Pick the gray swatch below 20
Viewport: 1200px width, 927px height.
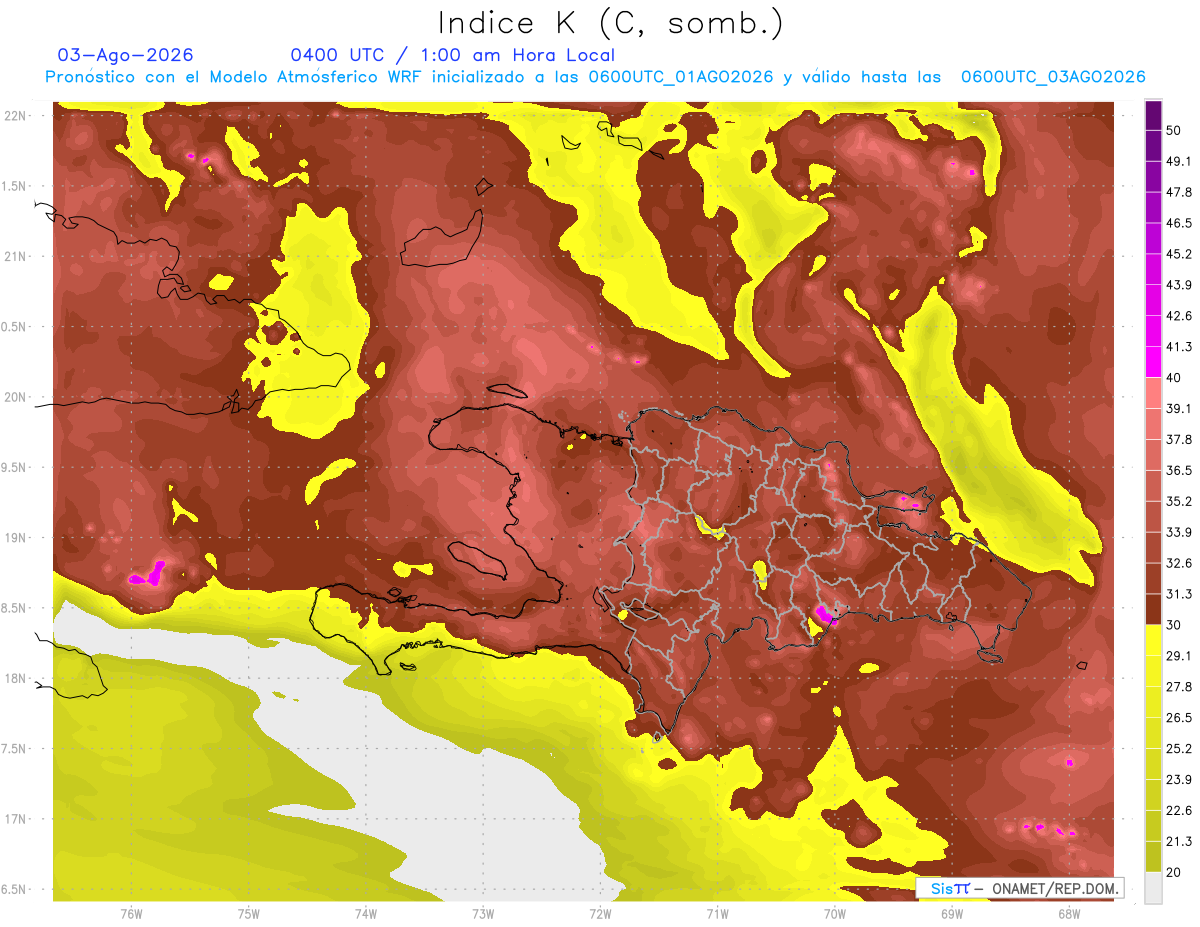click(x=1153, y=888)
